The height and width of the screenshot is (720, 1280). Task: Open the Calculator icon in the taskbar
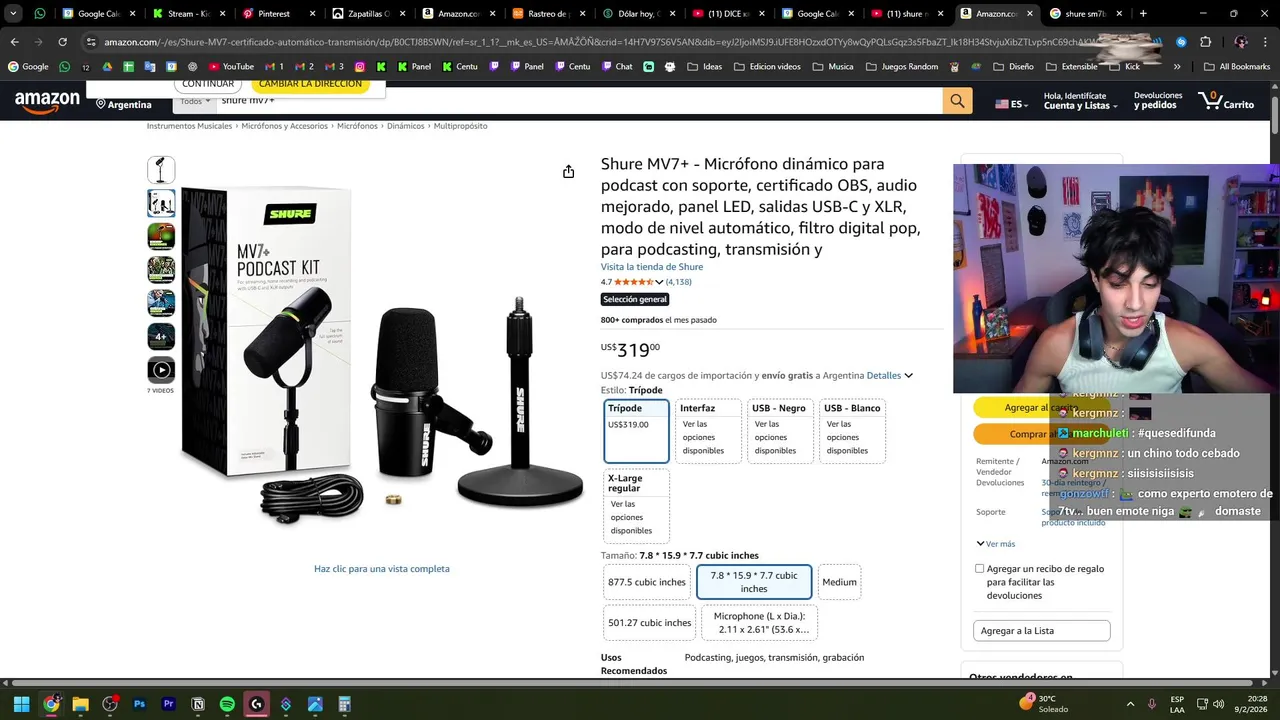click(344, 704)
